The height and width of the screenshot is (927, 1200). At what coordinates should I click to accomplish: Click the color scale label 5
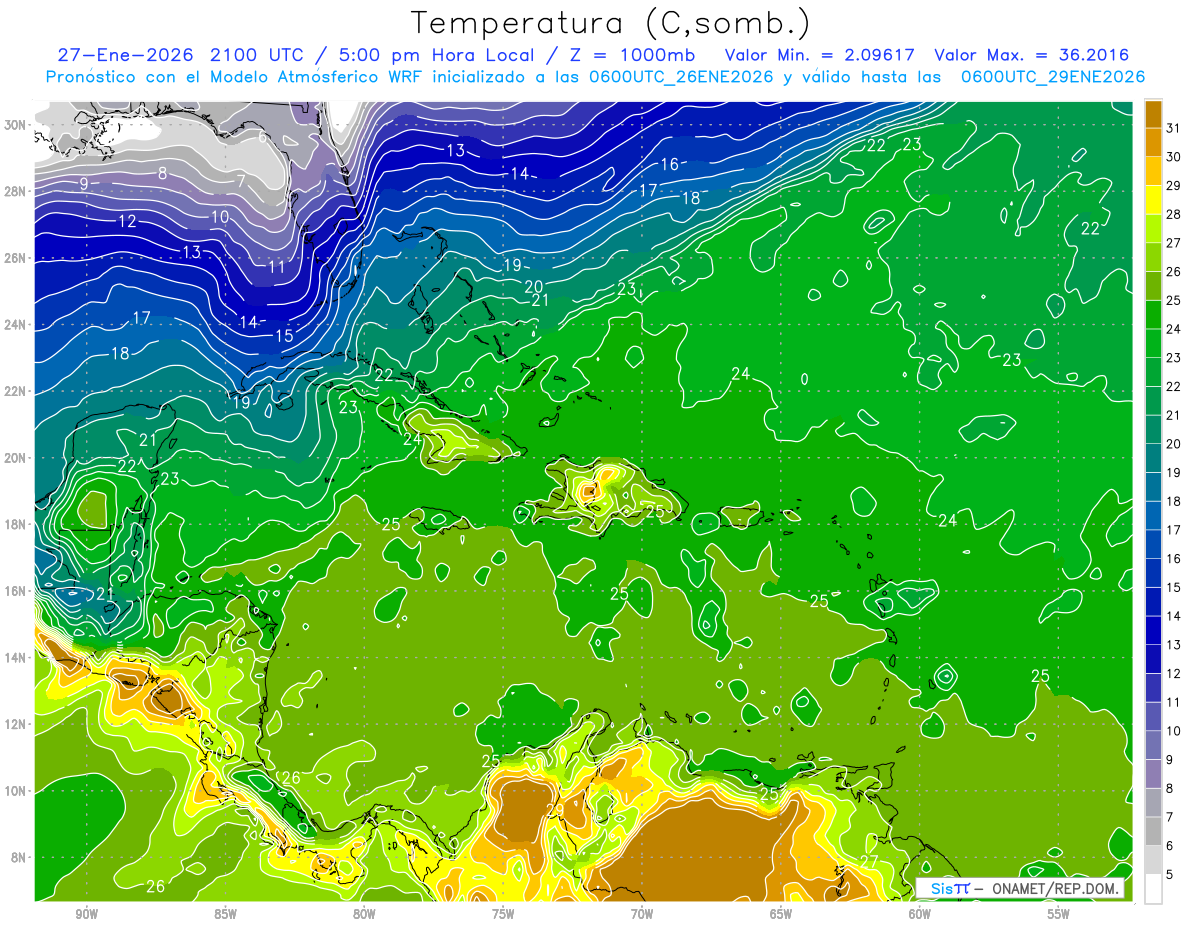click(x=1171, y=875)
